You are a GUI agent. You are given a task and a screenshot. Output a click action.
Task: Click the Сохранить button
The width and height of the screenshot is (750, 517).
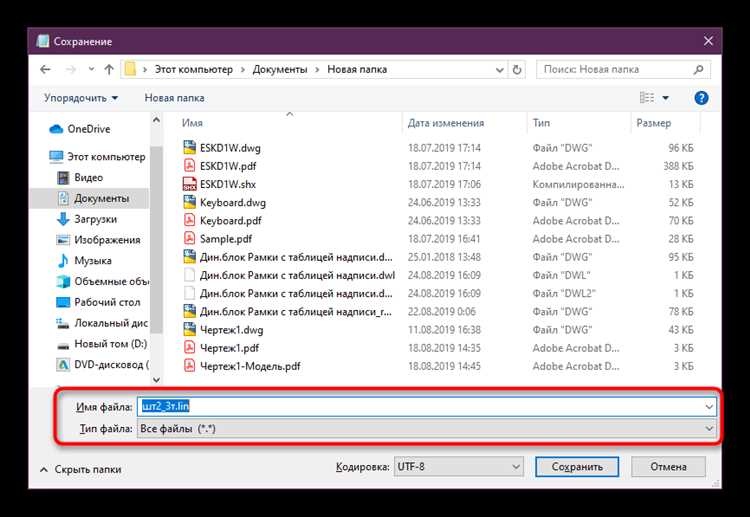tap(577, 466)
